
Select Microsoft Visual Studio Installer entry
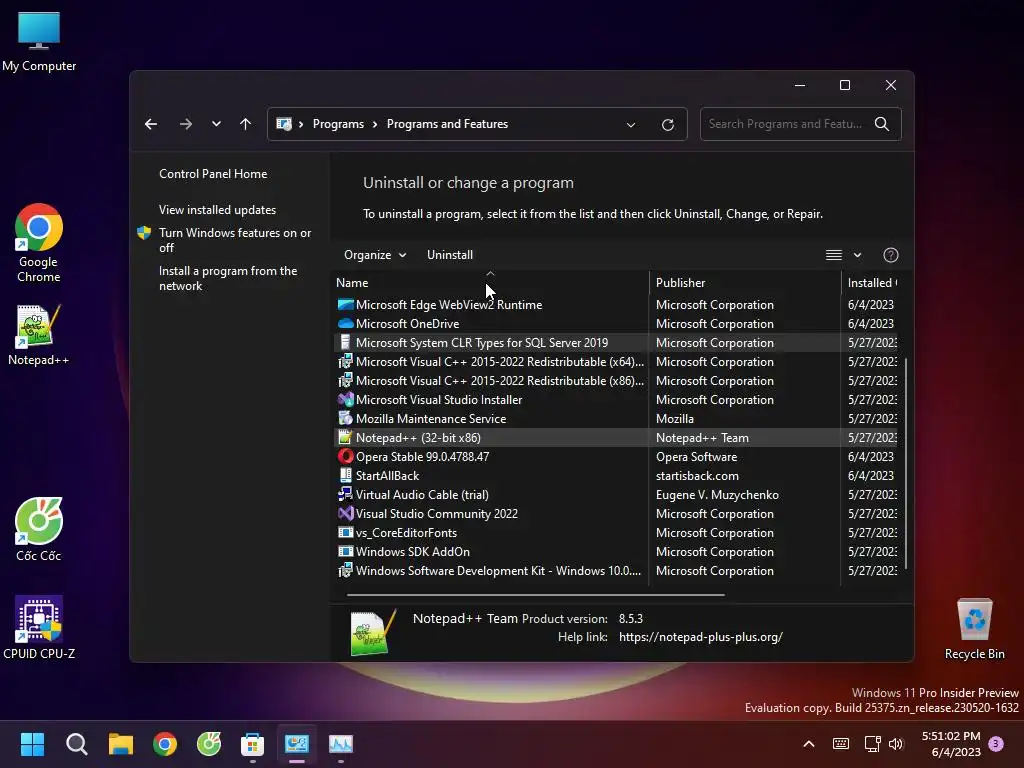point(616,400)
